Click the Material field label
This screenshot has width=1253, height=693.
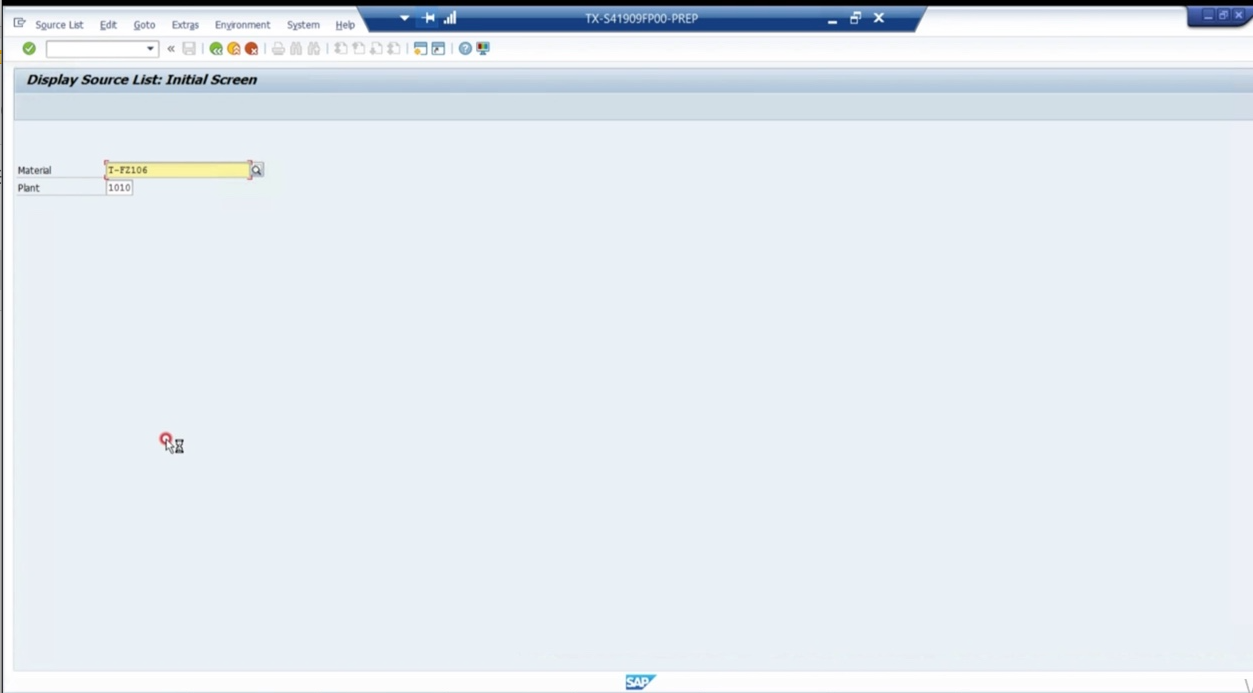click(x=34, y=170)
